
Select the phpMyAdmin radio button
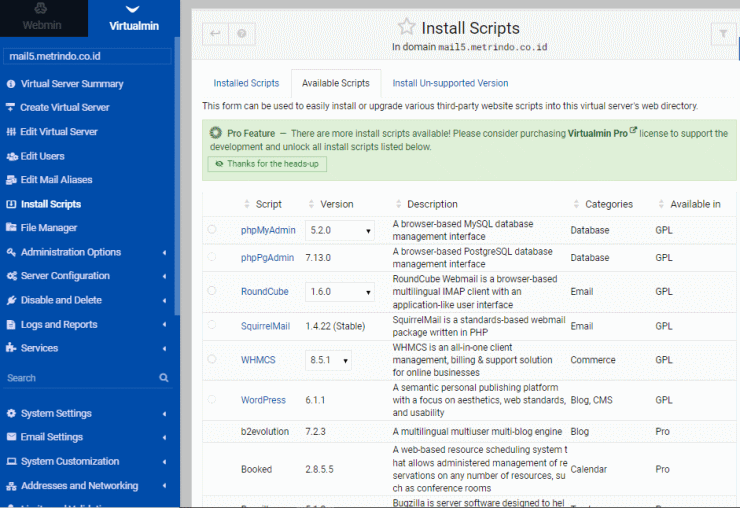tap(212, 229)
